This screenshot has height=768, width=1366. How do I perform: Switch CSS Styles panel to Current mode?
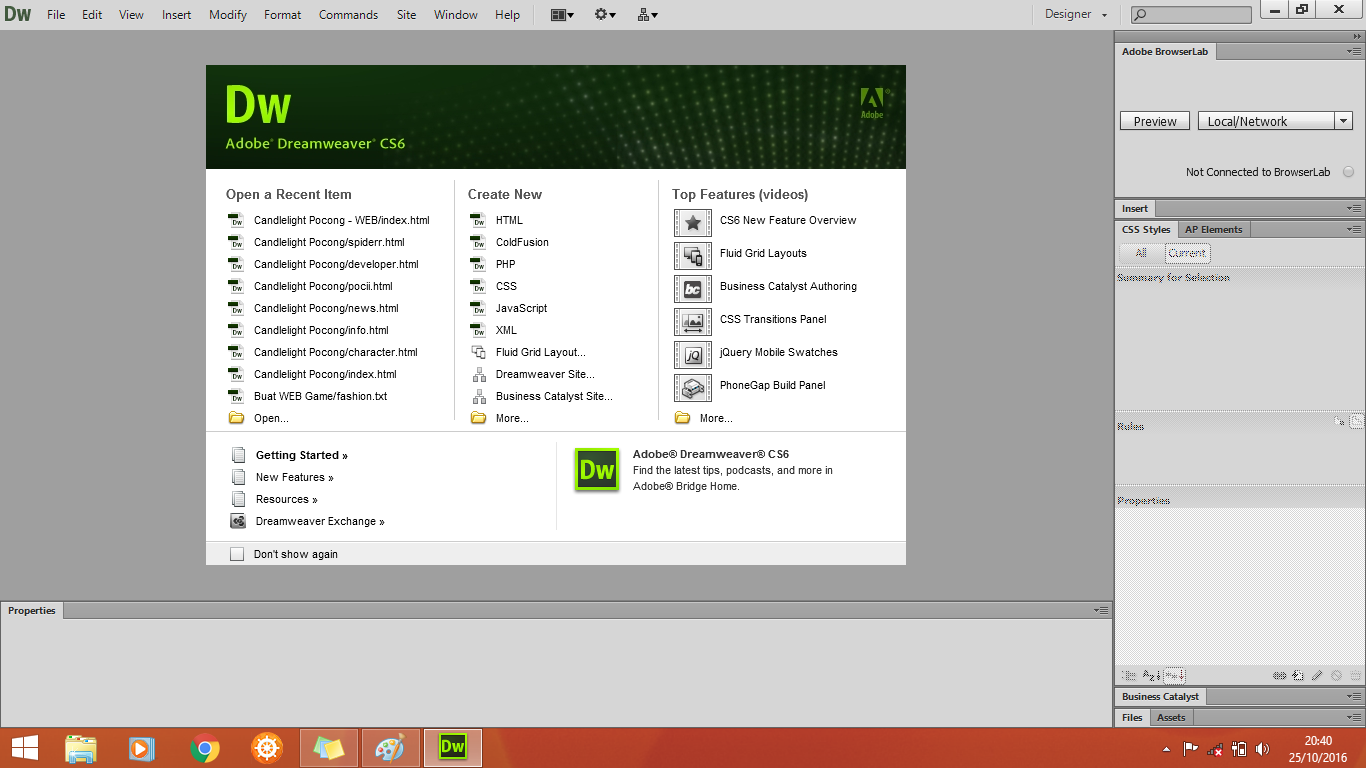(x=1187, y=253)
